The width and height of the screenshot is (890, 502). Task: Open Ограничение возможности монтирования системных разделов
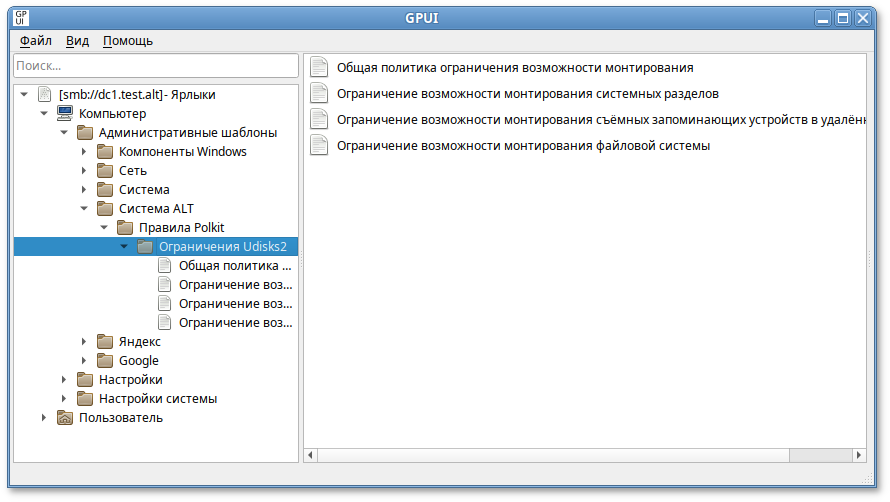528,94
